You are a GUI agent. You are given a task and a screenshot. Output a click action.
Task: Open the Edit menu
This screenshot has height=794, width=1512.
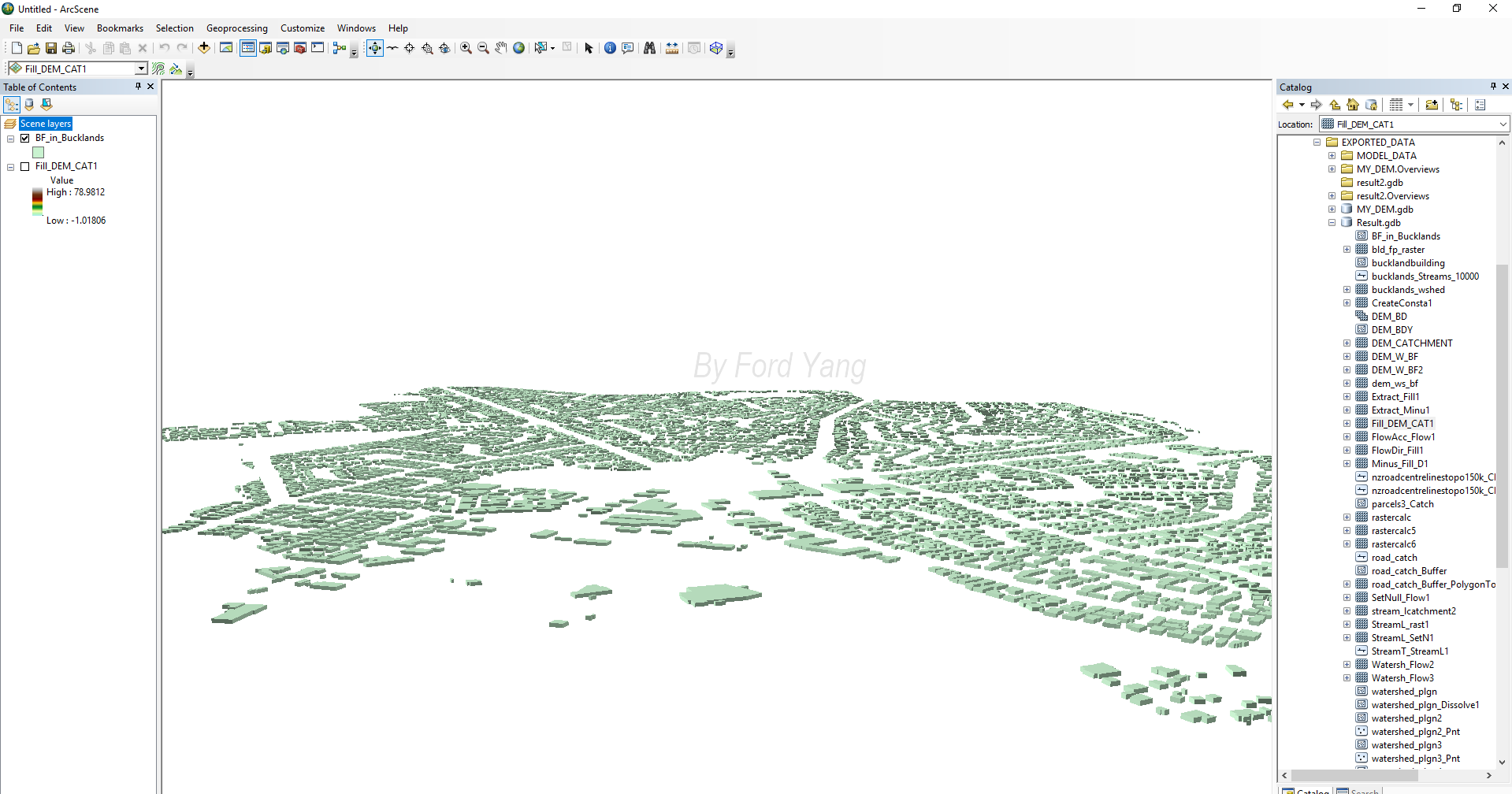coord(44,28)
